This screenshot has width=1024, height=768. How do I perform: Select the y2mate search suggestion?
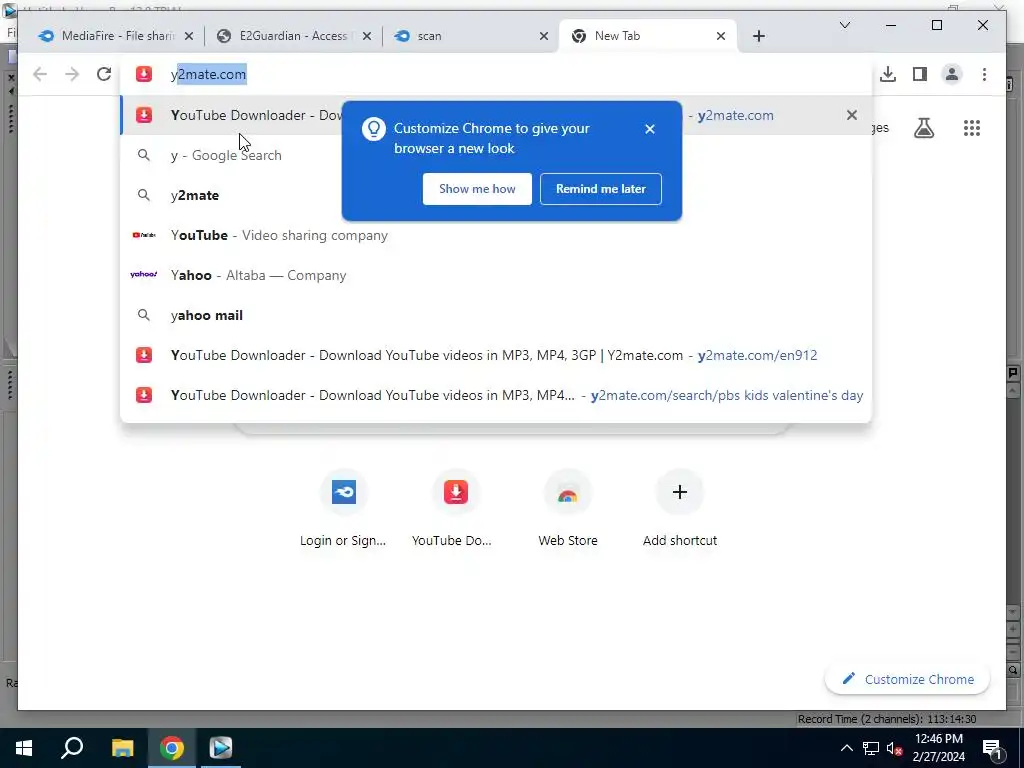click(496, 195)
